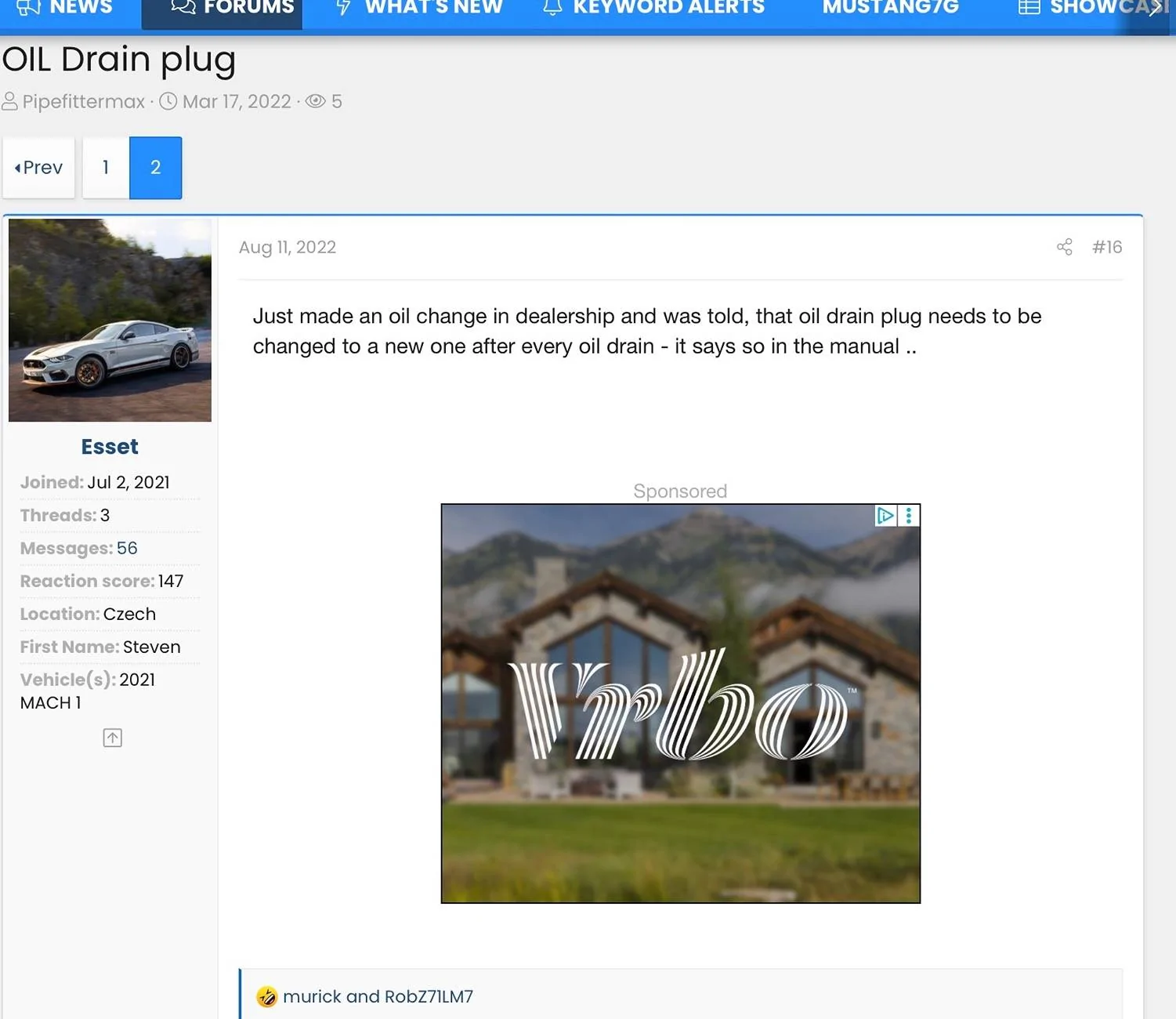Click the Showcase table icon

[x=1029, y=8]
